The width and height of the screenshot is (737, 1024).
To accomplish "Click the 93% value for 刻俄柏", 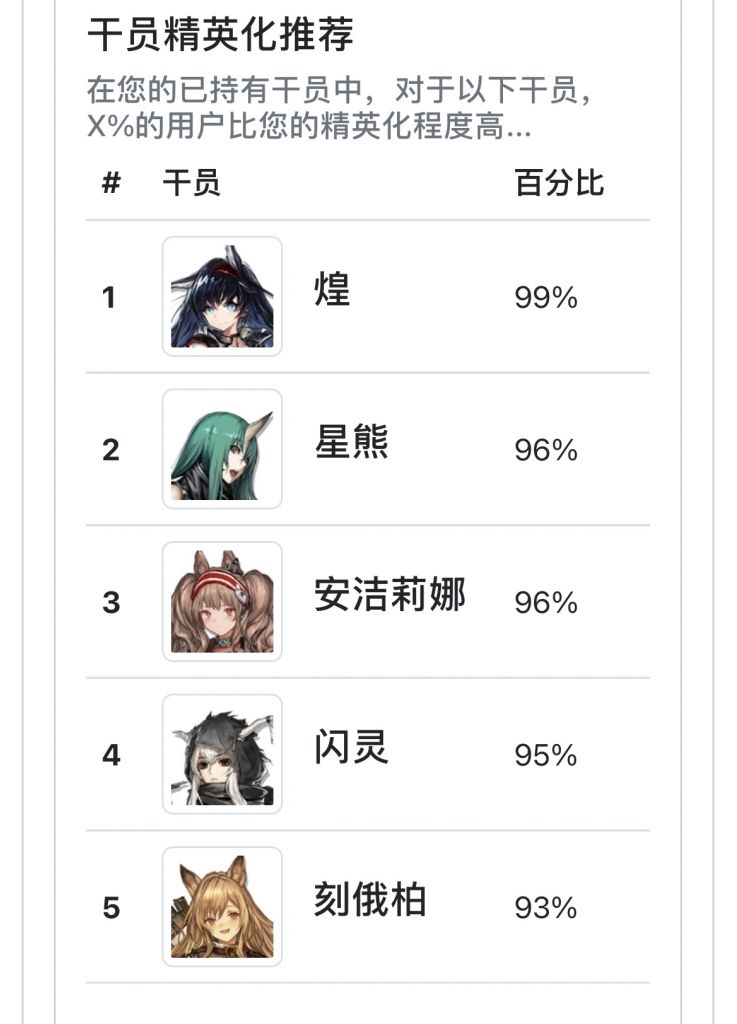I will click(x=546, y=908).
